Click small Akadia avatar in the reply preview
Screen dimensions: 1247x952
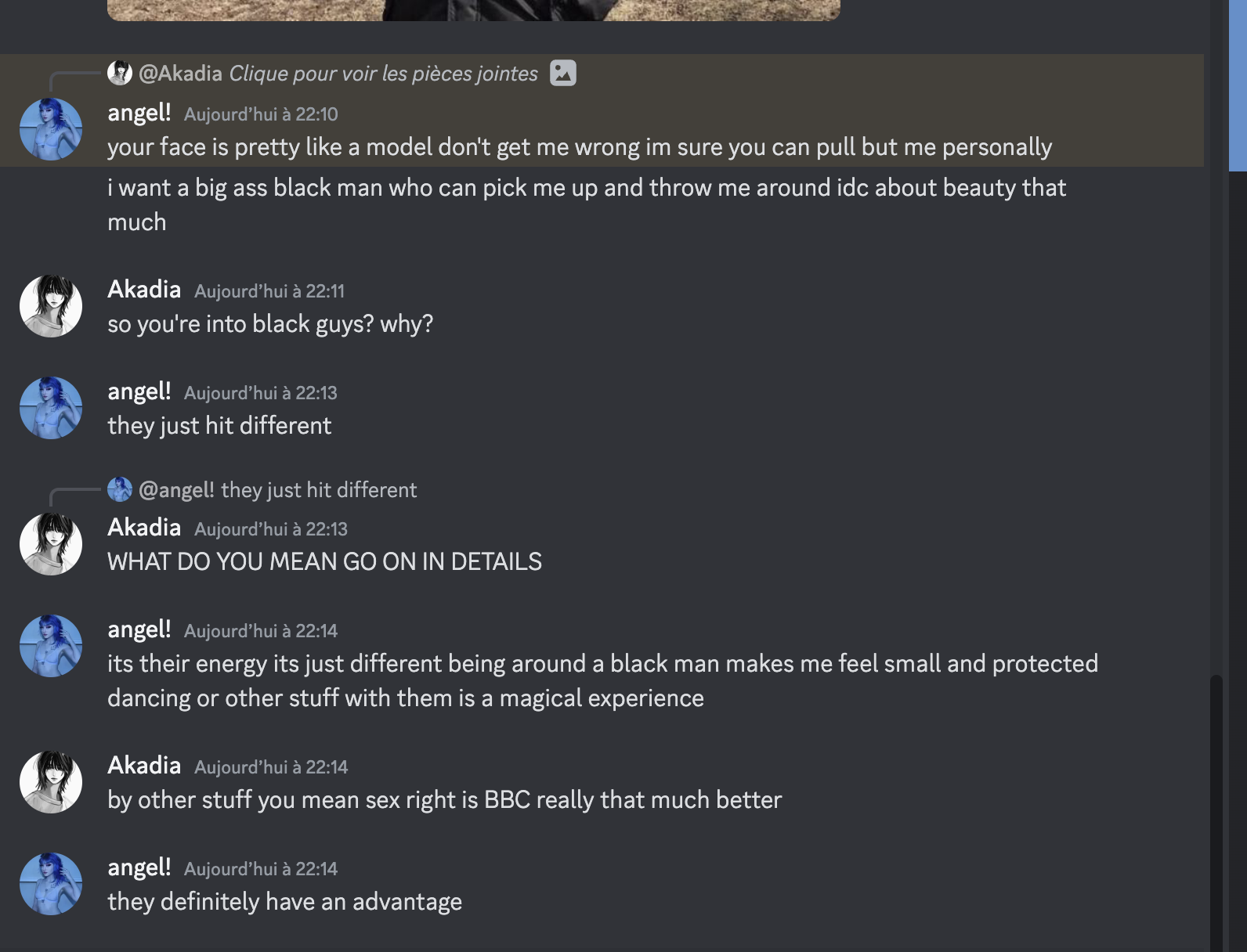(120, 73)
